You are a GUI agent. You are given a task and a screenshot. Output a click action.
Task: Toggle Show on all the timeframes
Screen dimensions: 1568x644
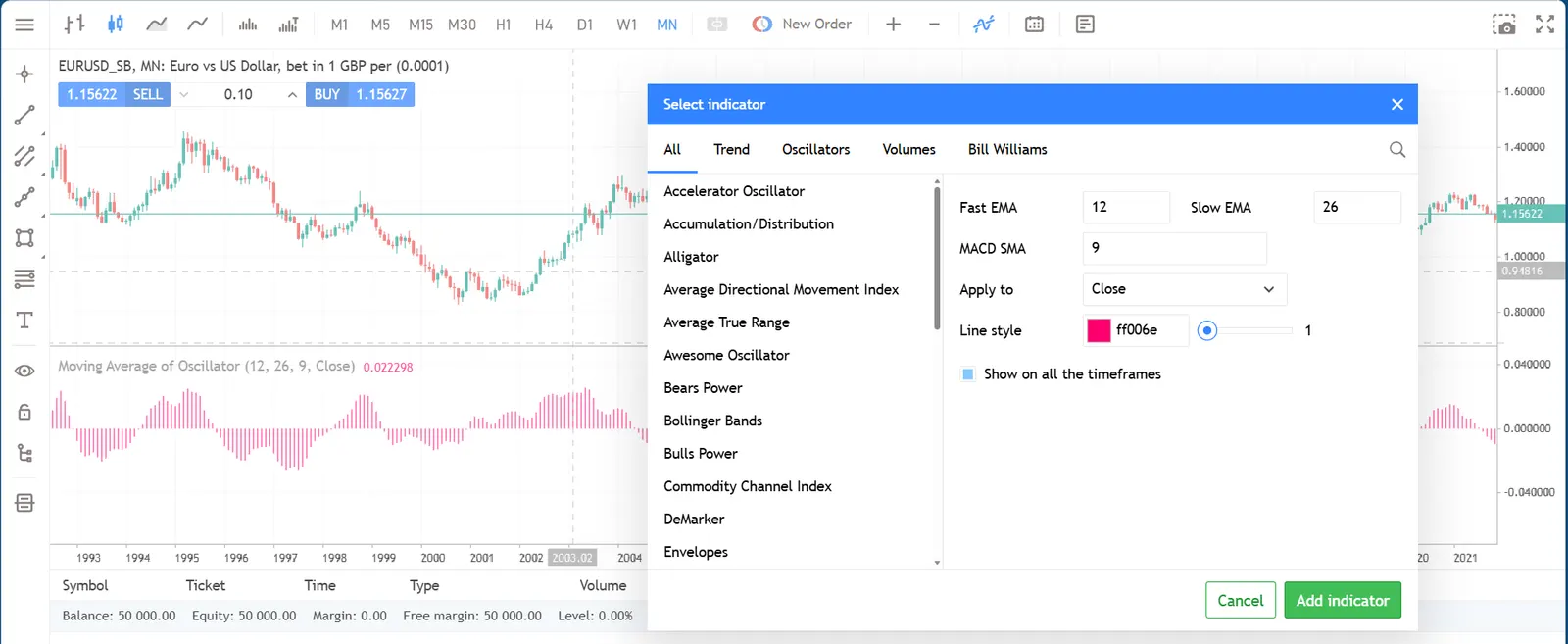point(968,374)
